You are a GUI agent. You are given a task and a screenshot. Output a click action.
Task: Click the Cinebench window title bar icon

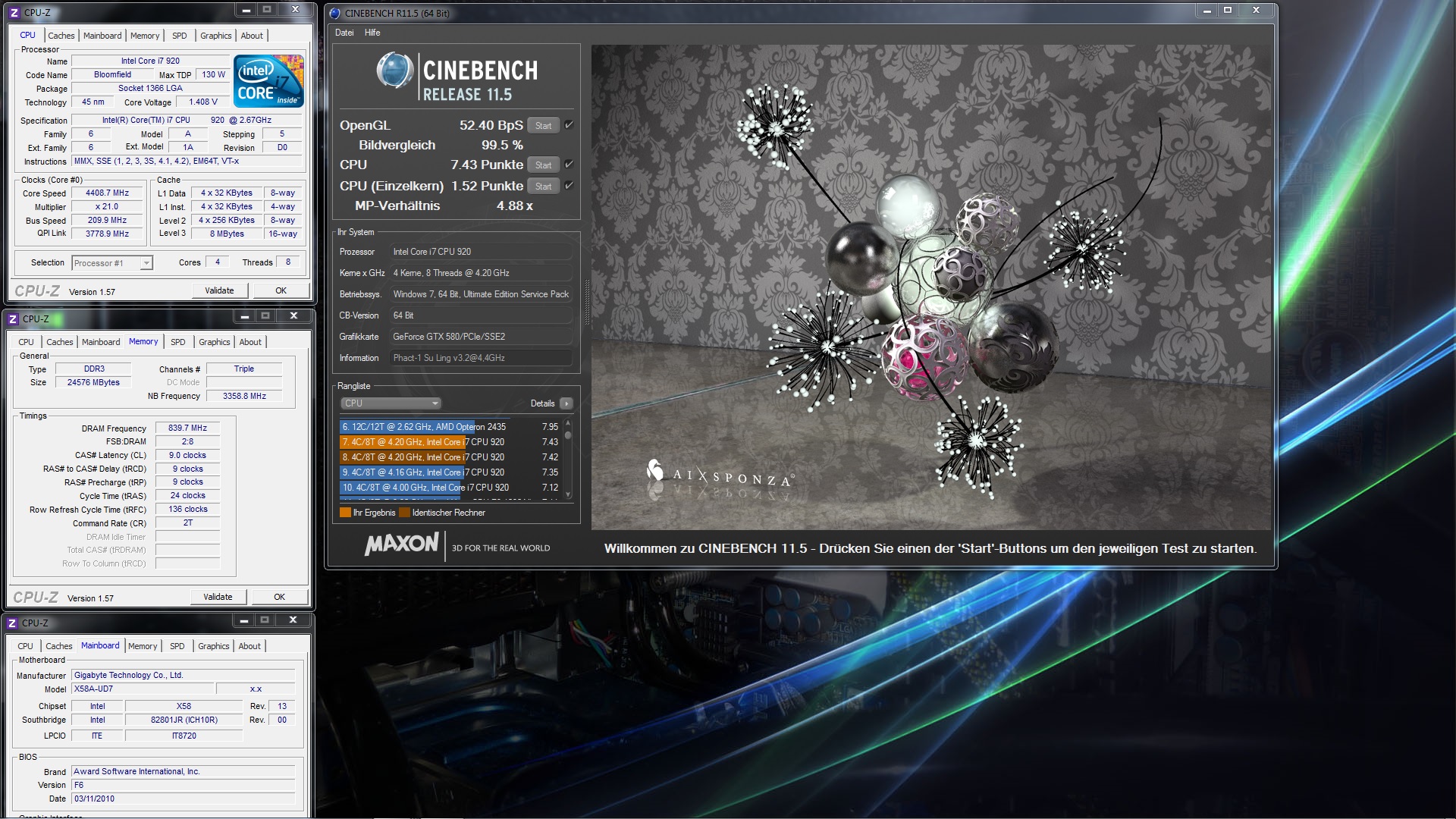334,13
